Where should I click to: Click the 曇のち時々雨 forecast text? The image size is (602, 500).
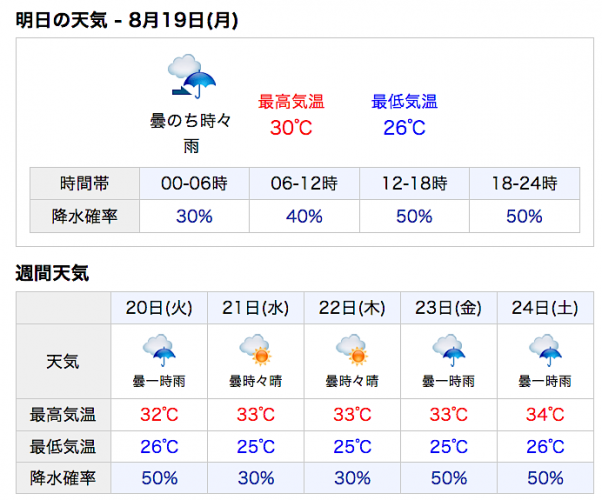coord(191,133)
